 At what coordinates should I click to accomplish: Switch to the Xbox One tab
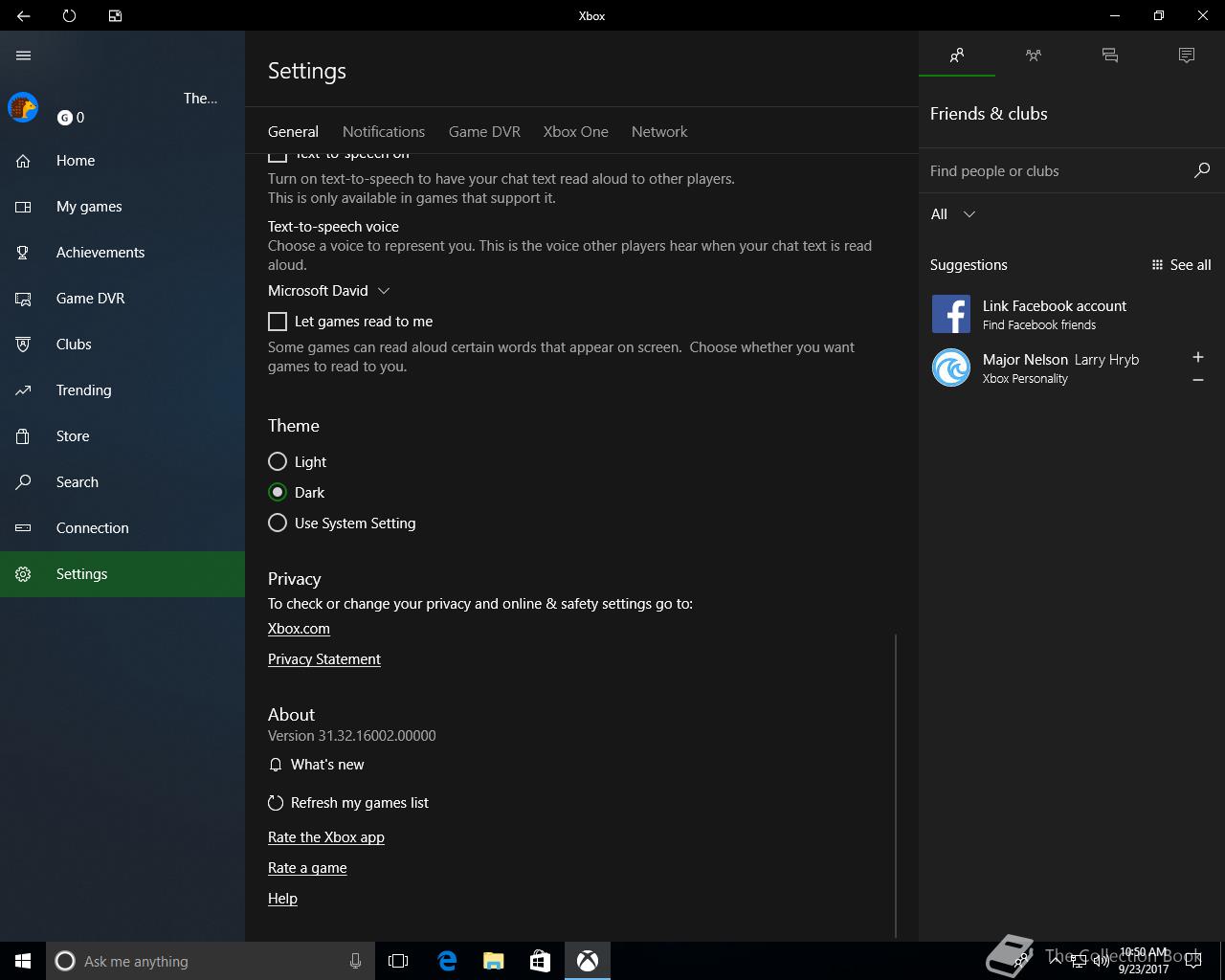click(576, 132)
